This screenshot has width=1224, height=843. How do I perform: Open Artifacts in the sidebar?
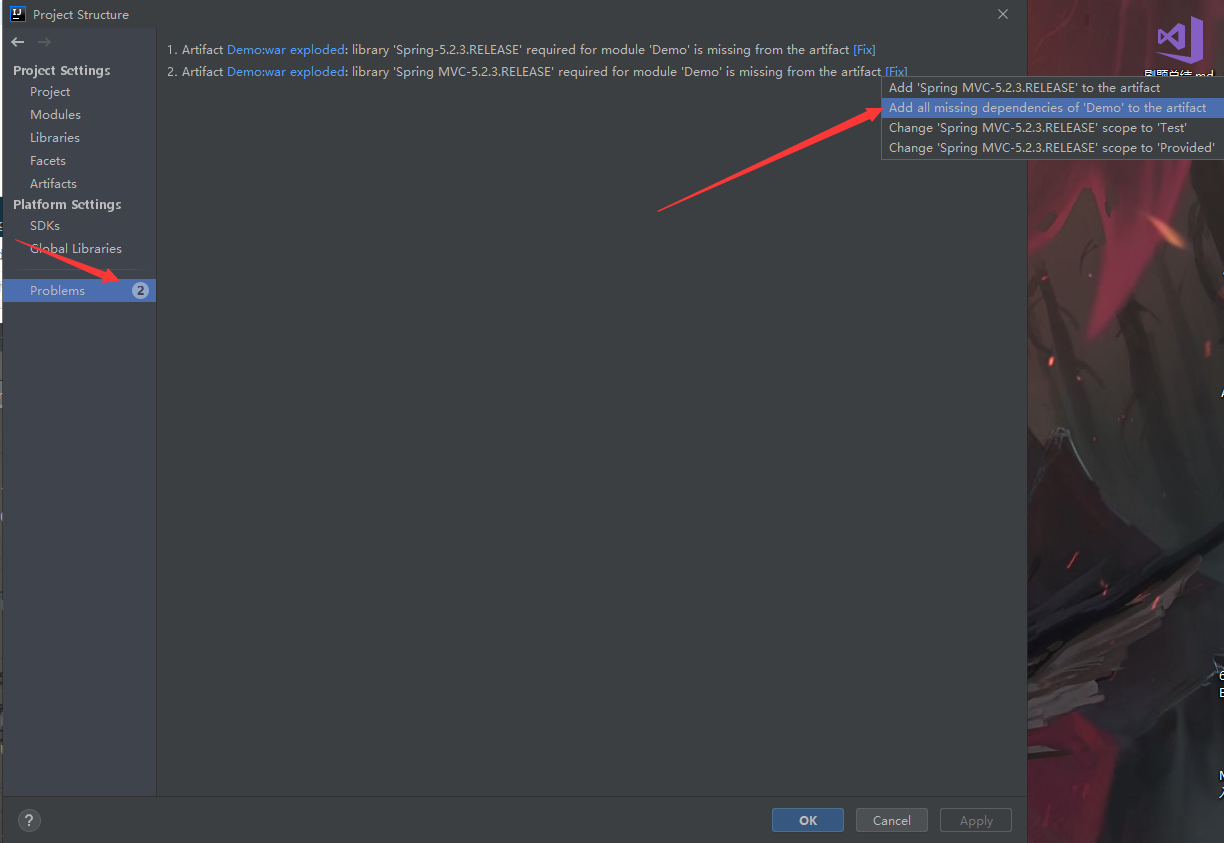click(53, 183)
